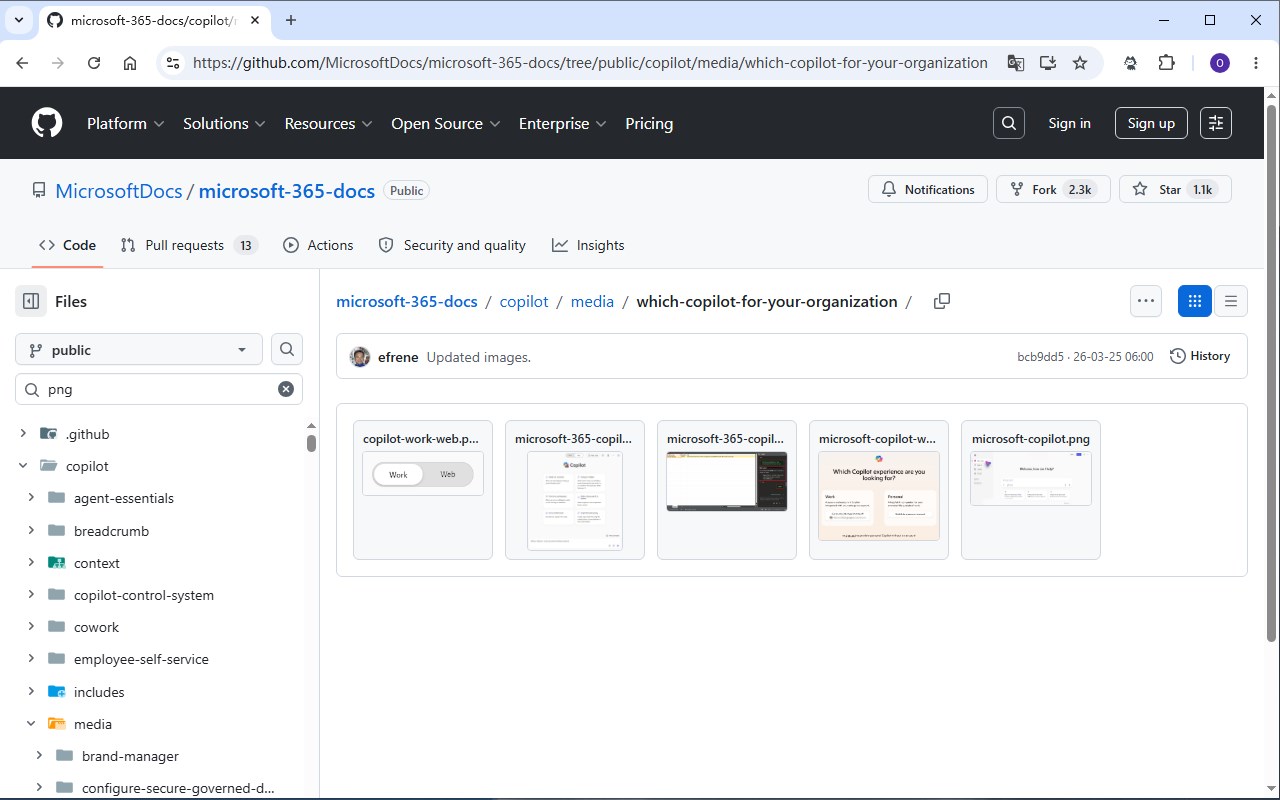This screenshot has width=1280, height=800.
Task: Open the command palette icon beside Sign up
Action: tap(1216, 123)
